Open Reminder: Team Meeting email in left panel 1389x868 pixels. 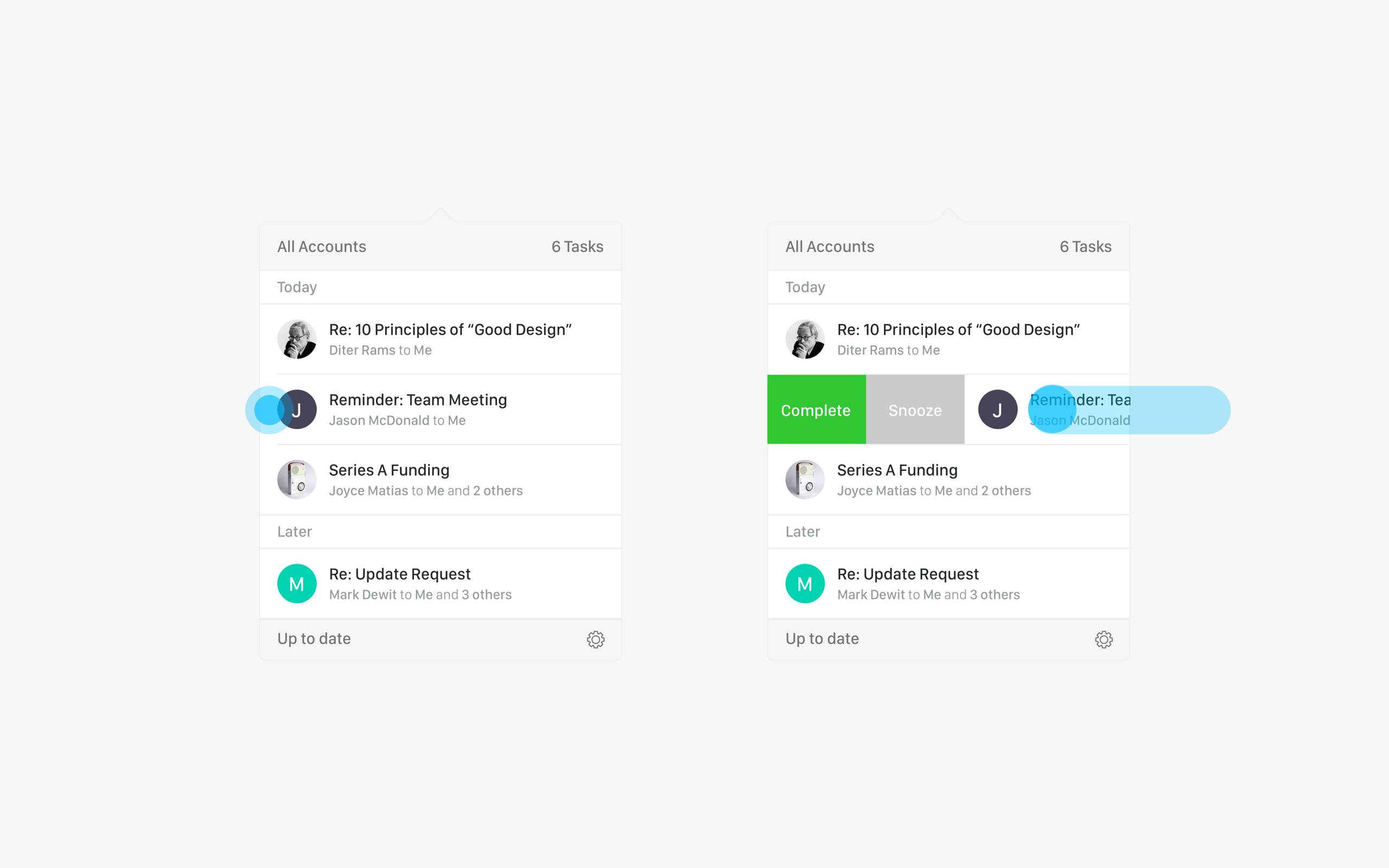[x=440, y=409]
